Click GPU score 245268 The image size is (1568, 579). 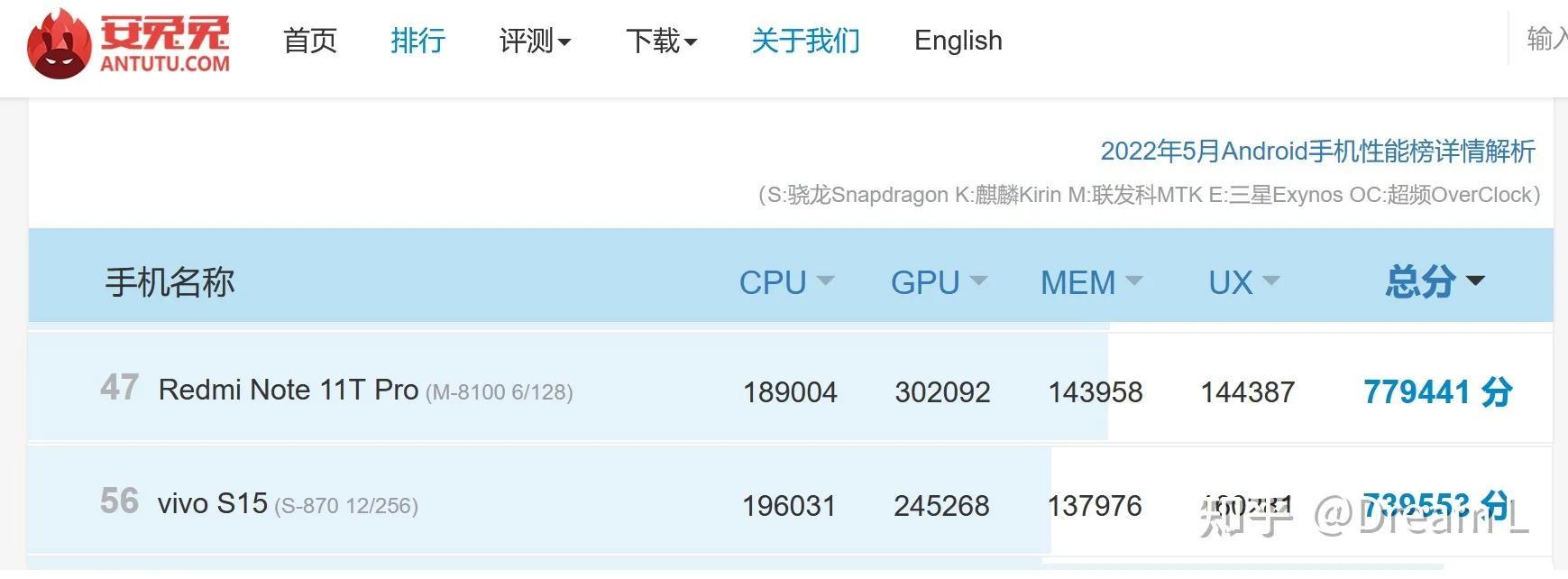click(941, 506)
